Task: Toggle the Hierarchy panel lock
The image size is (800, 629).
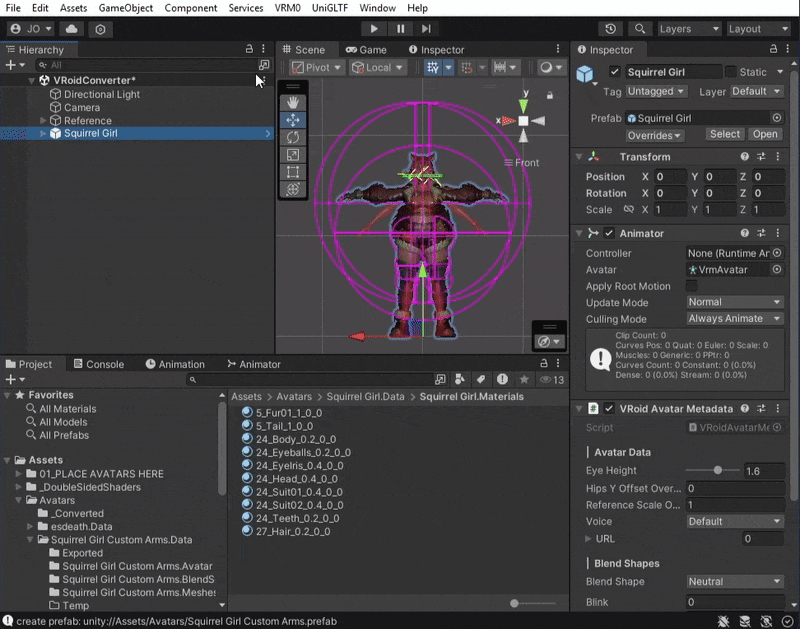Action: 249,49
